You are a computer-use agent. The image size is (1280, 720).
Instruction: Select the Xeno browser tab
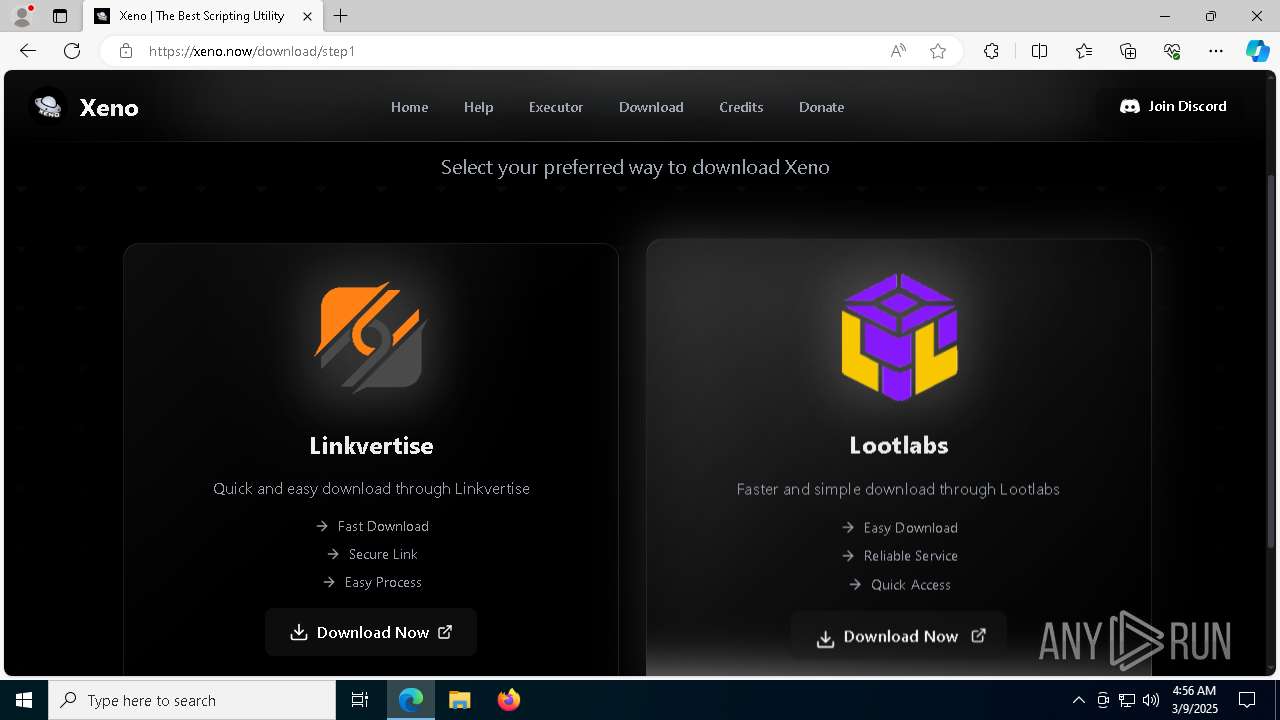tap(203, 16)
